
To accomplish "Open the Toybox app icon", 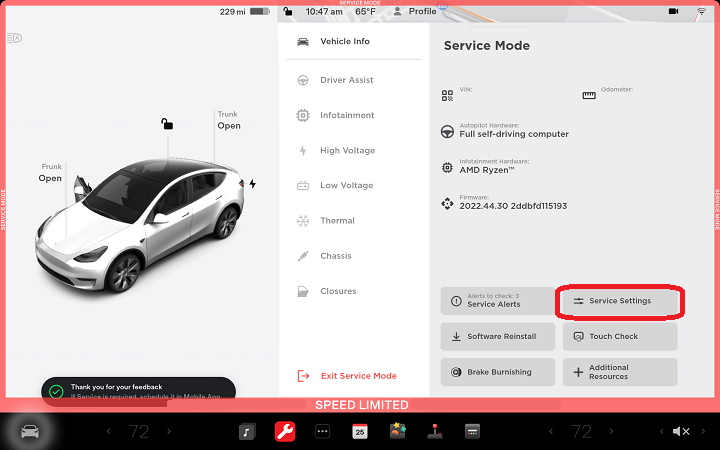I will (397, 432).
